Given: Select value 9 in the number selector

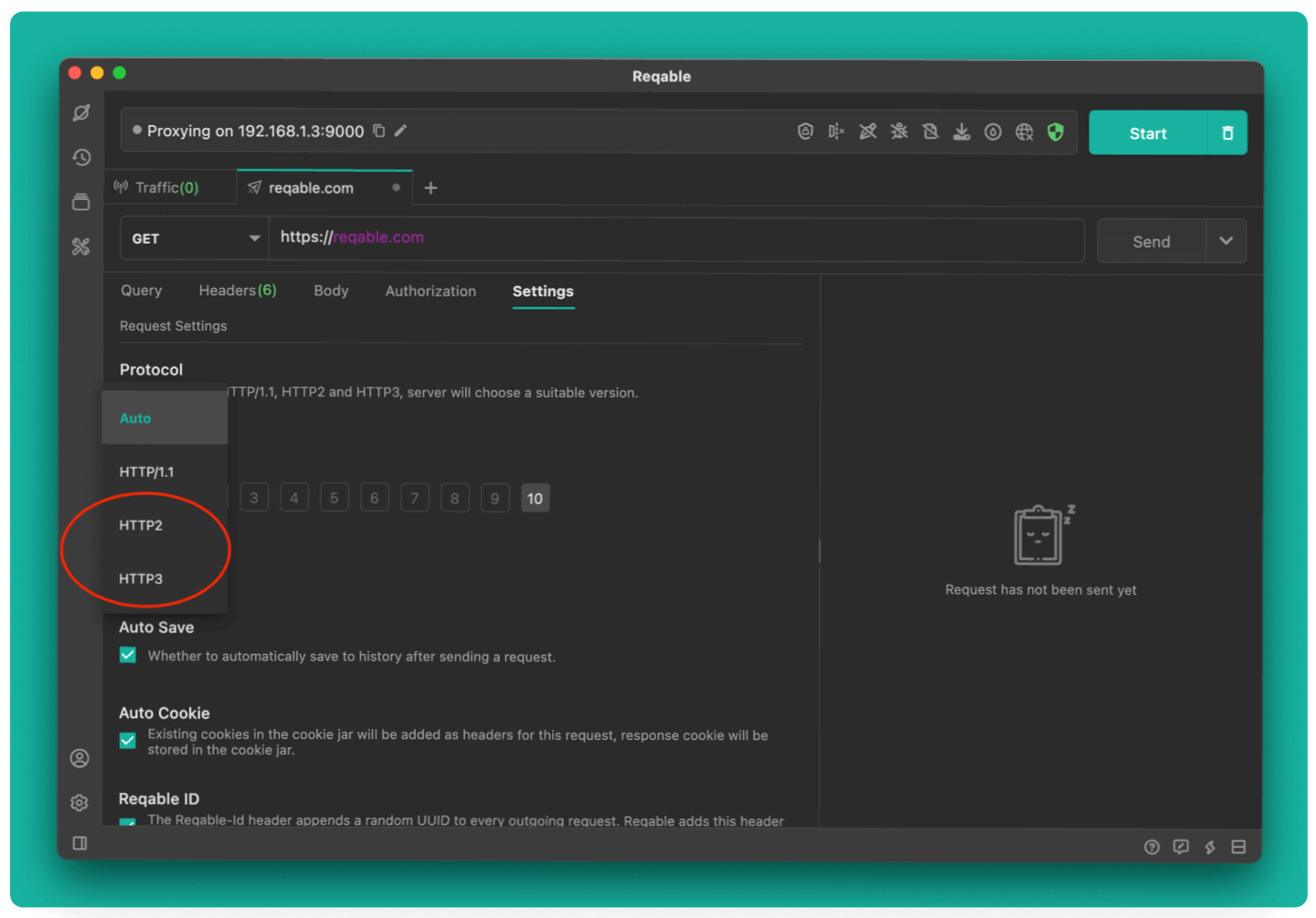Looking at the screenshot, I should pos(495,498).
